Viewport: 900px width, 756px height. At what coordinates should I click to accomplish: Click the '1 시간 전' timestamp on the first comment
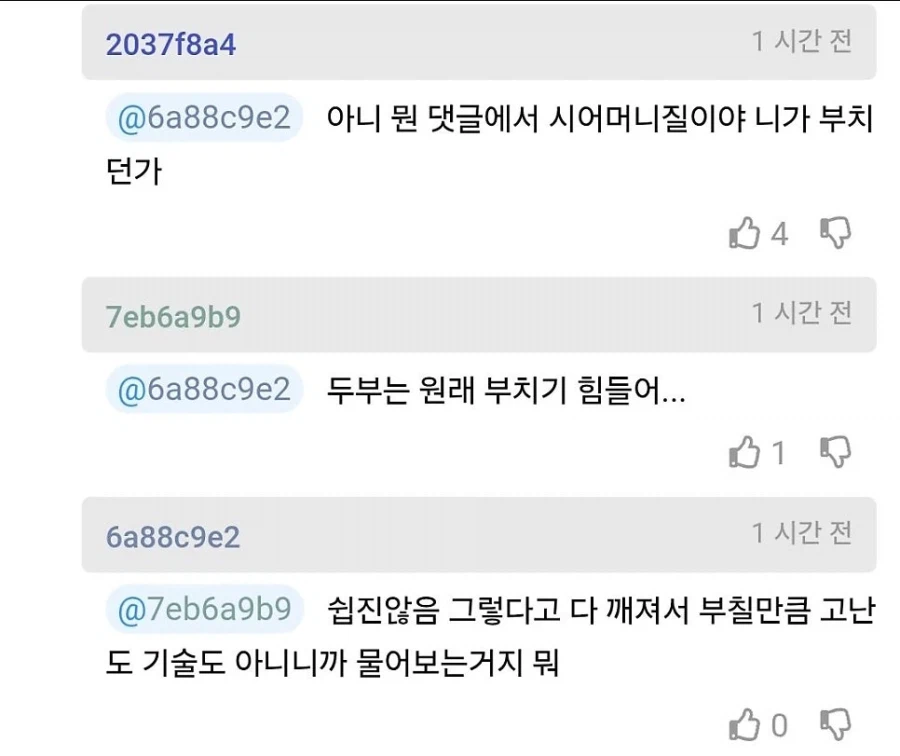click(x=800, y=43)
